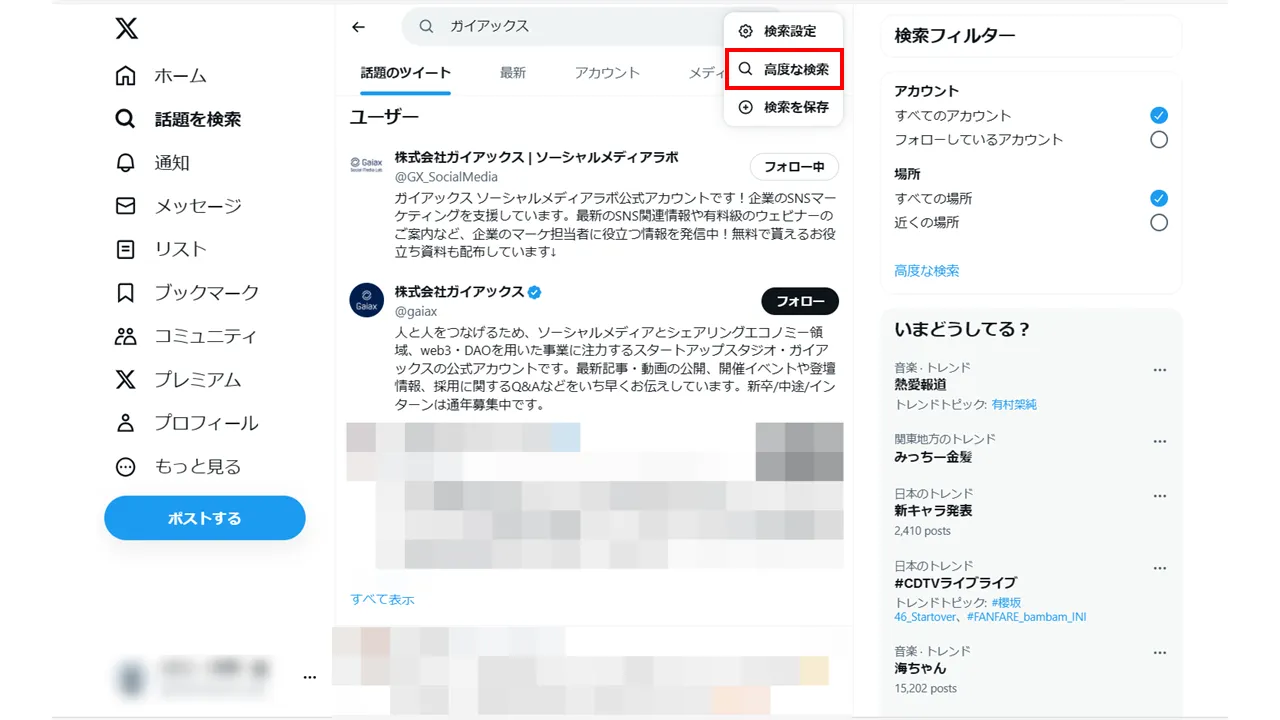This screenshot has width=1280, height=720.
Task: Open the メッセージ envelope icon
Action: click(124, 205)
